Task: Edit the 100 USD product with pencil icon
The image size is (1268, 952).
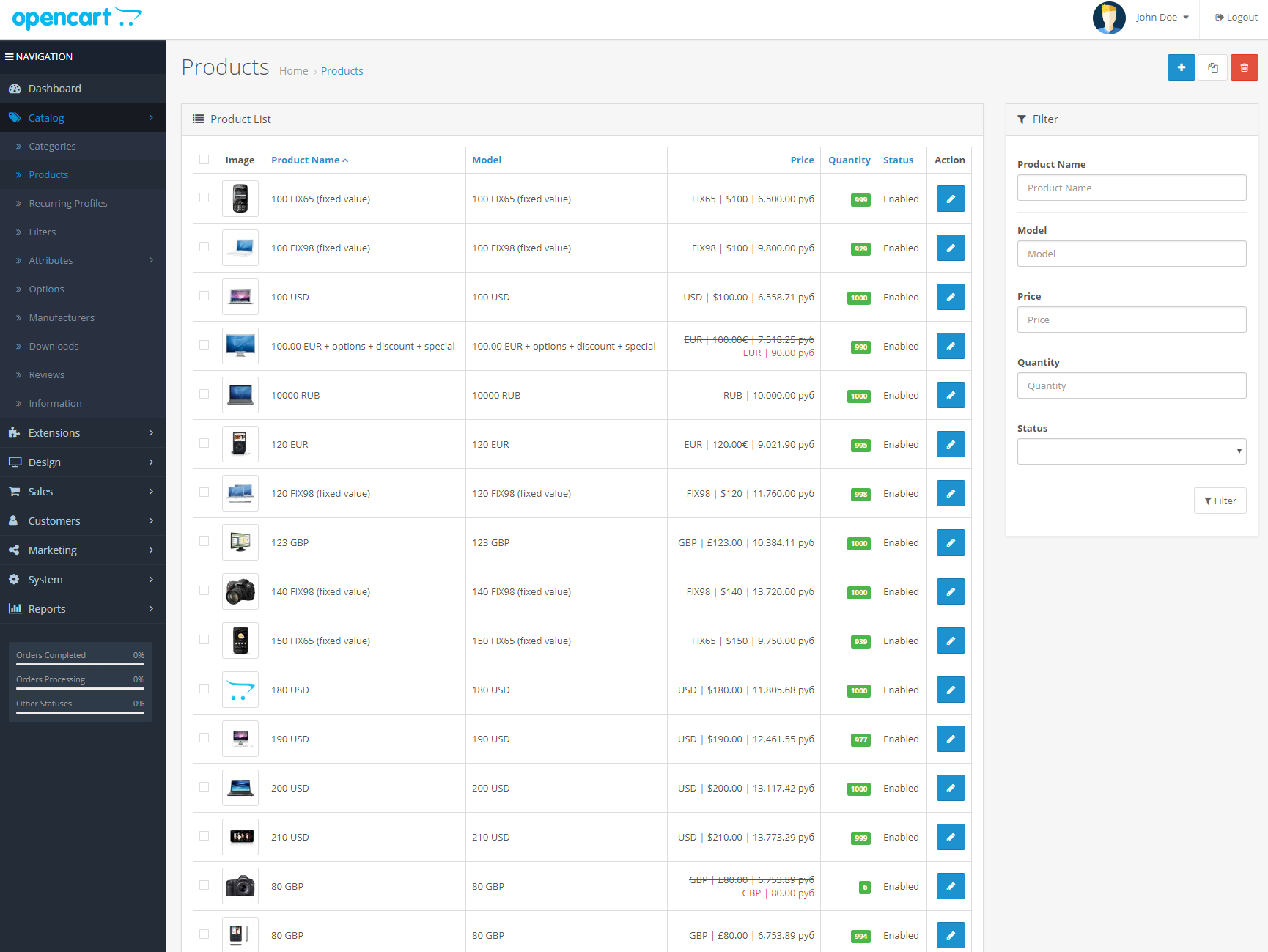Action: click(x=950, y=297)
